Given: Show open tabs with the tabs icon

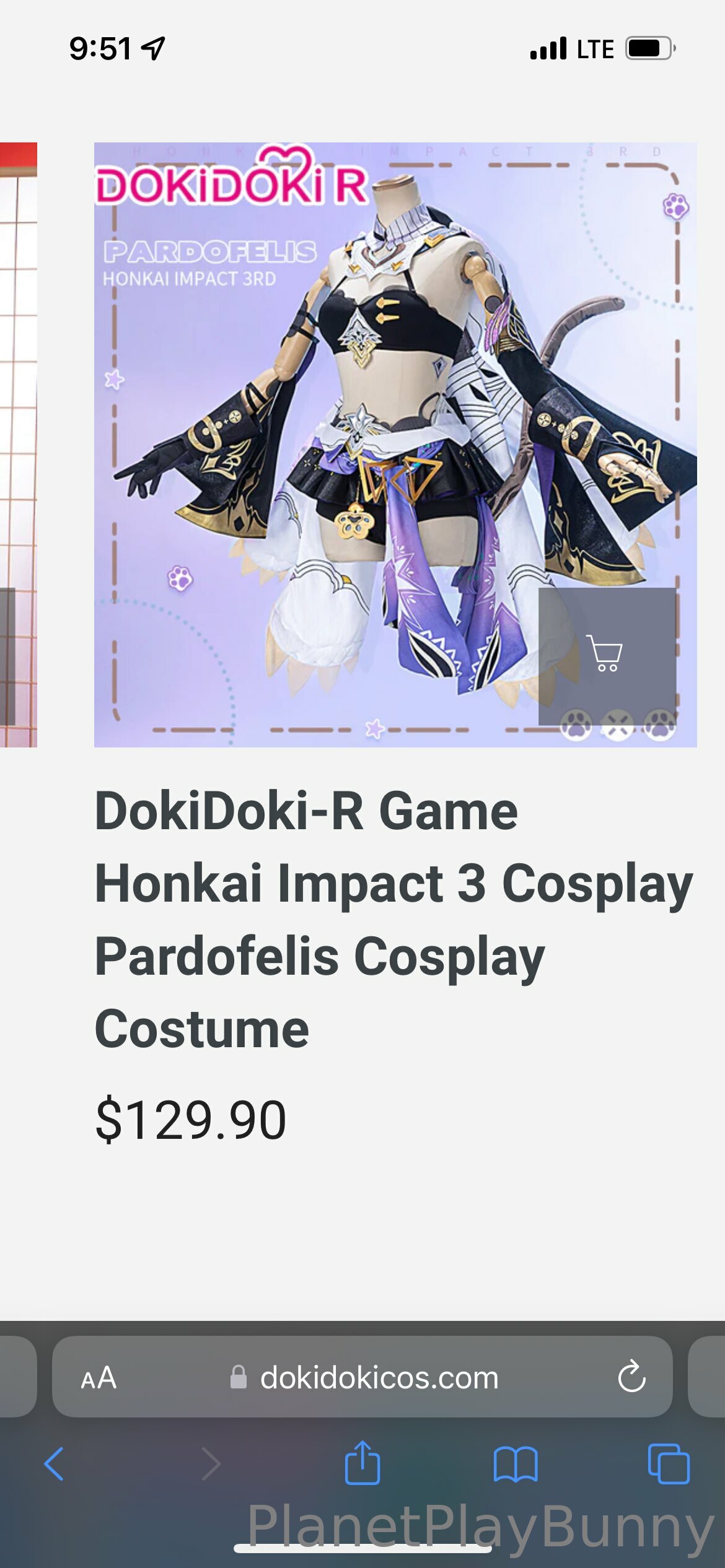Looking at the screenshot, I should point(669,1464).
